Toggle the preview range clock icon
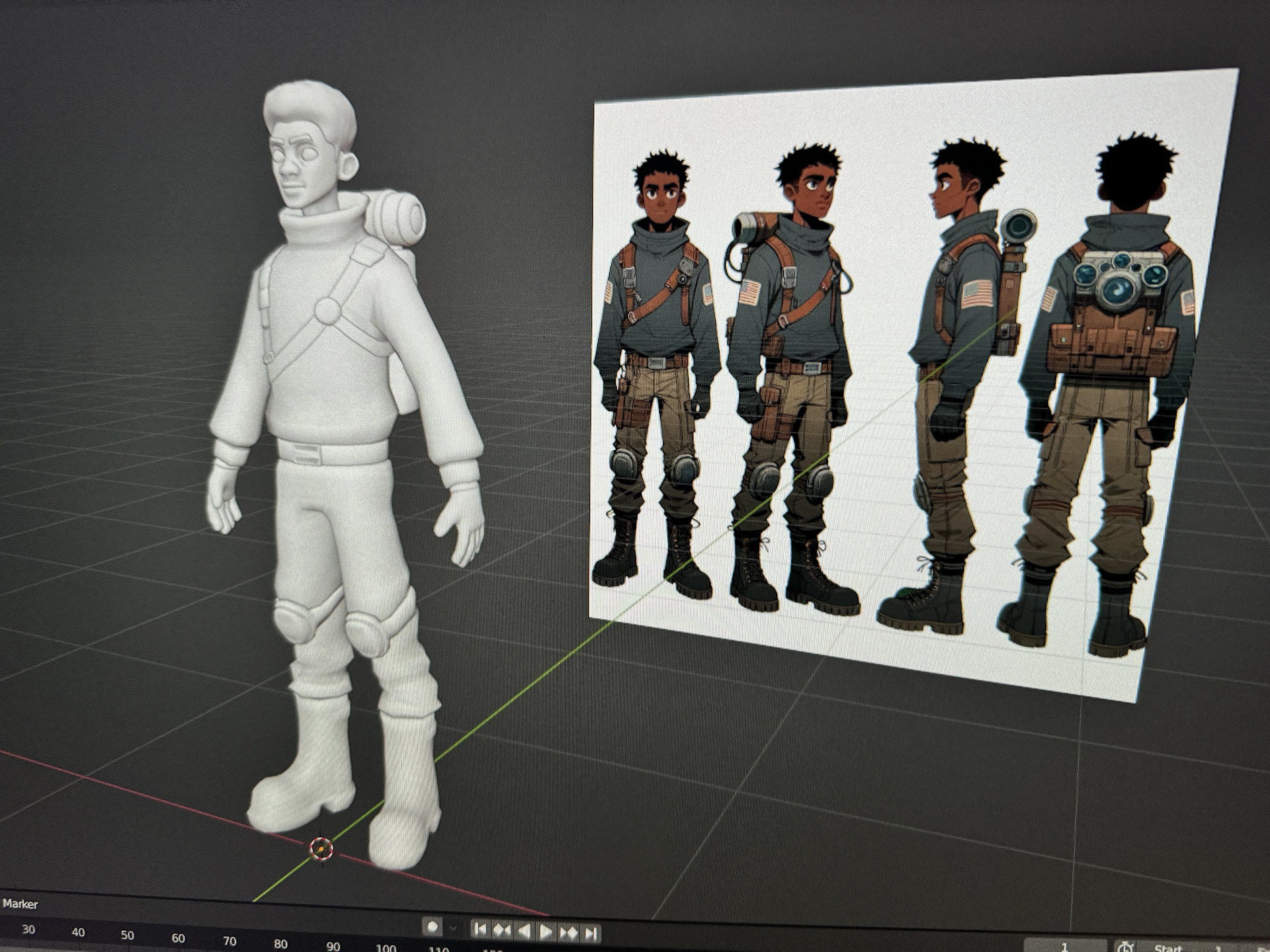This screenshot has height=952, width=1270. [x=1124, y=948]
